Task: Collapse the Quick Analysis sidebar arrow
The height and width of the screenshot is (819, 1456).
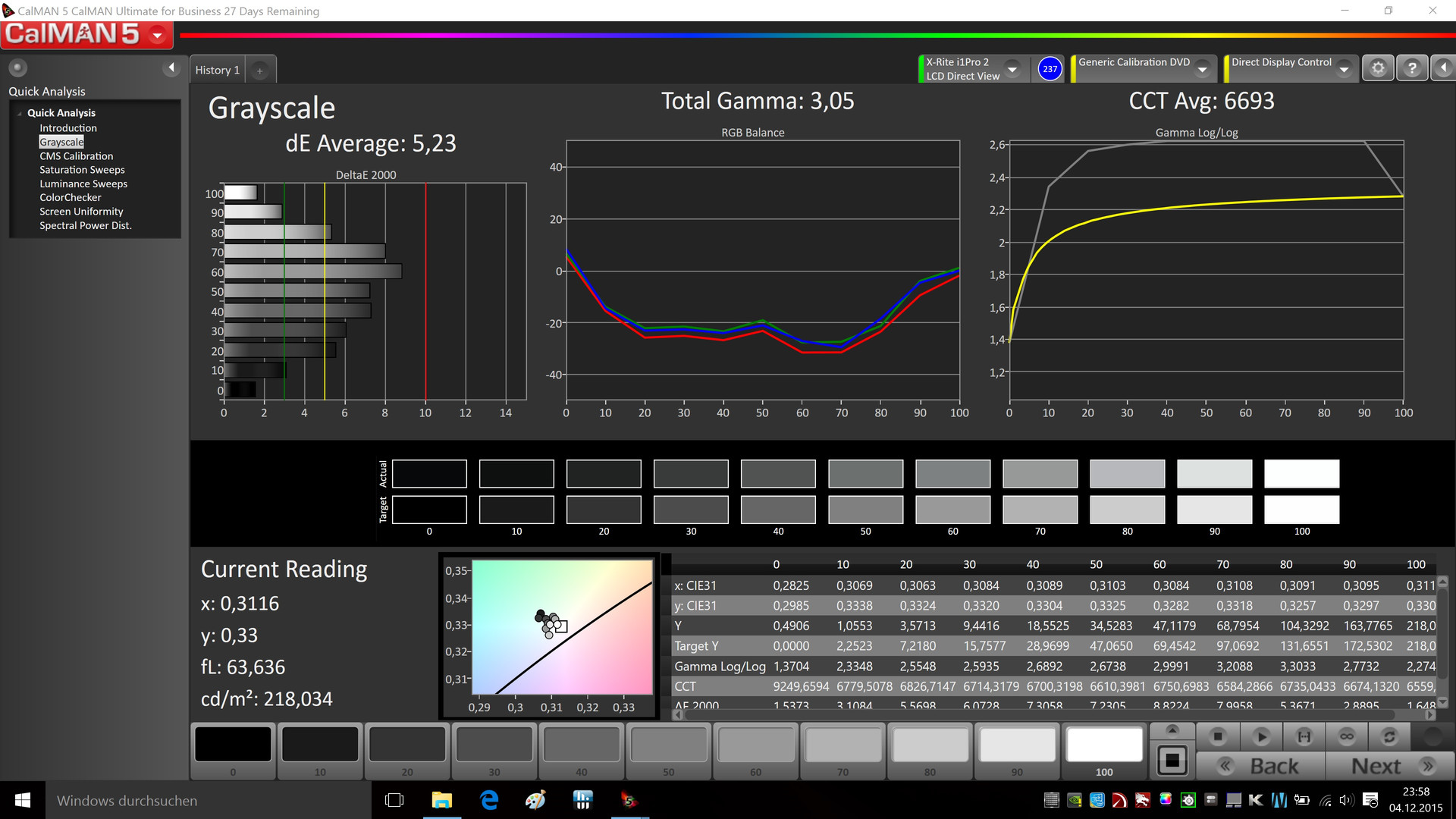Action: point(171,68)
